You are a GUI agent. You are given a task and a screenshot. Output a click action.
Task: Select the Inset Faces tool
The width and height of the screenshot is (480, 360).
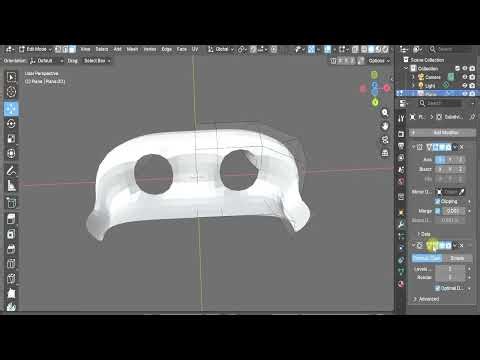click(x=11, y=234)
